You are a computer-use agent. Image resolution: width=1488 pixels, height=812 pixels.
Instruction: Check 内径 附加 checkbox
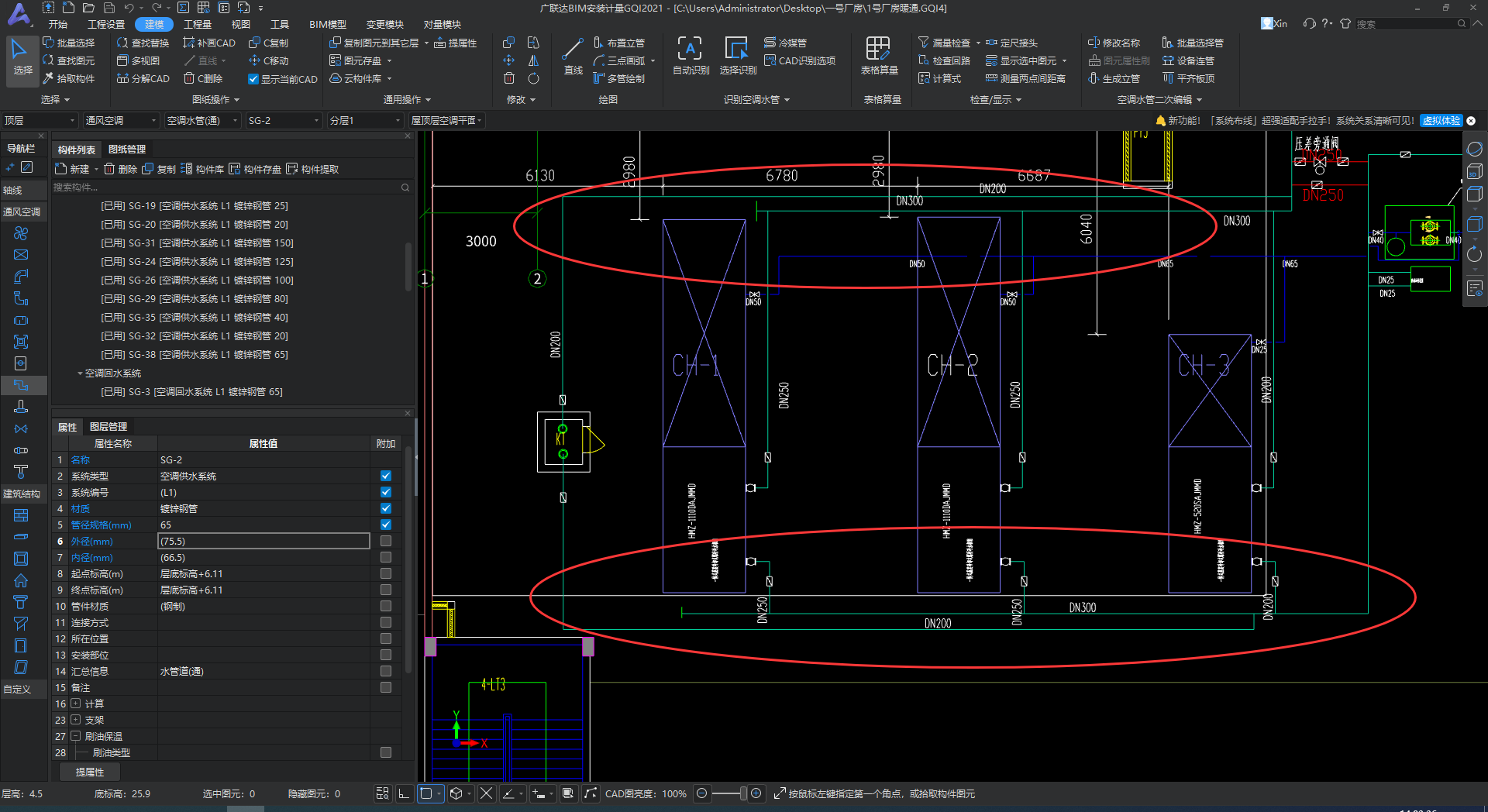coord(386,557)
